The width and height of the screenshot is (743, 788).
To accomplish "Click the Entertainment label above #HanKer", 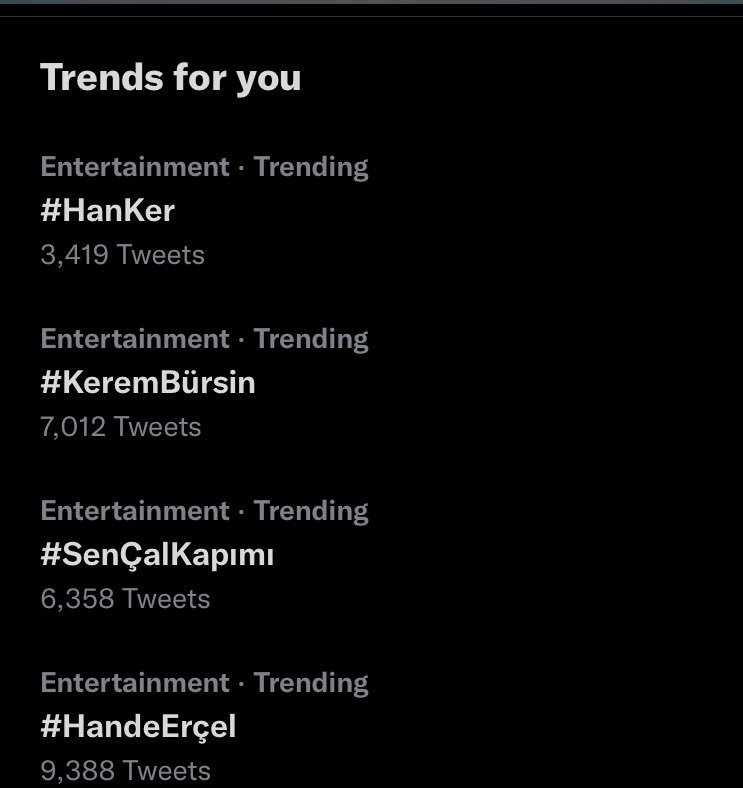I will click(x=135, y=167).
